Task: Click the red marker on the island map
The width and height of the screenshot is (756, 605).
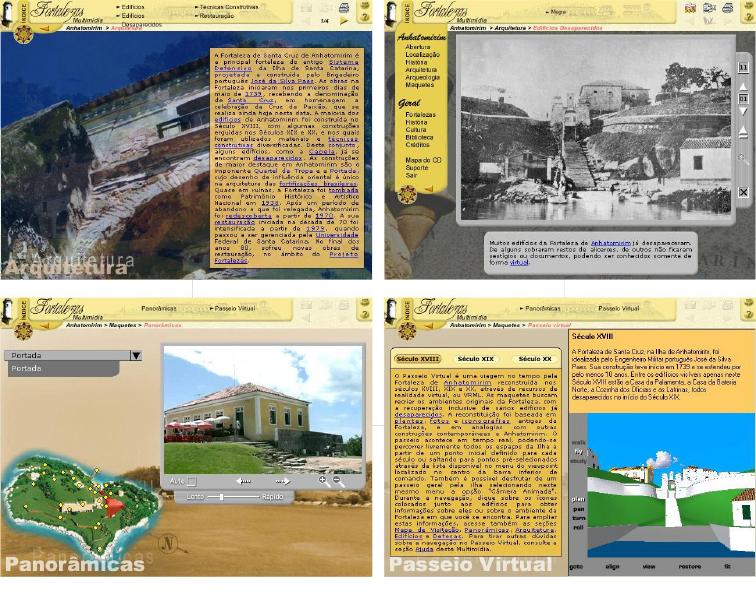Action: pos(112,506)
